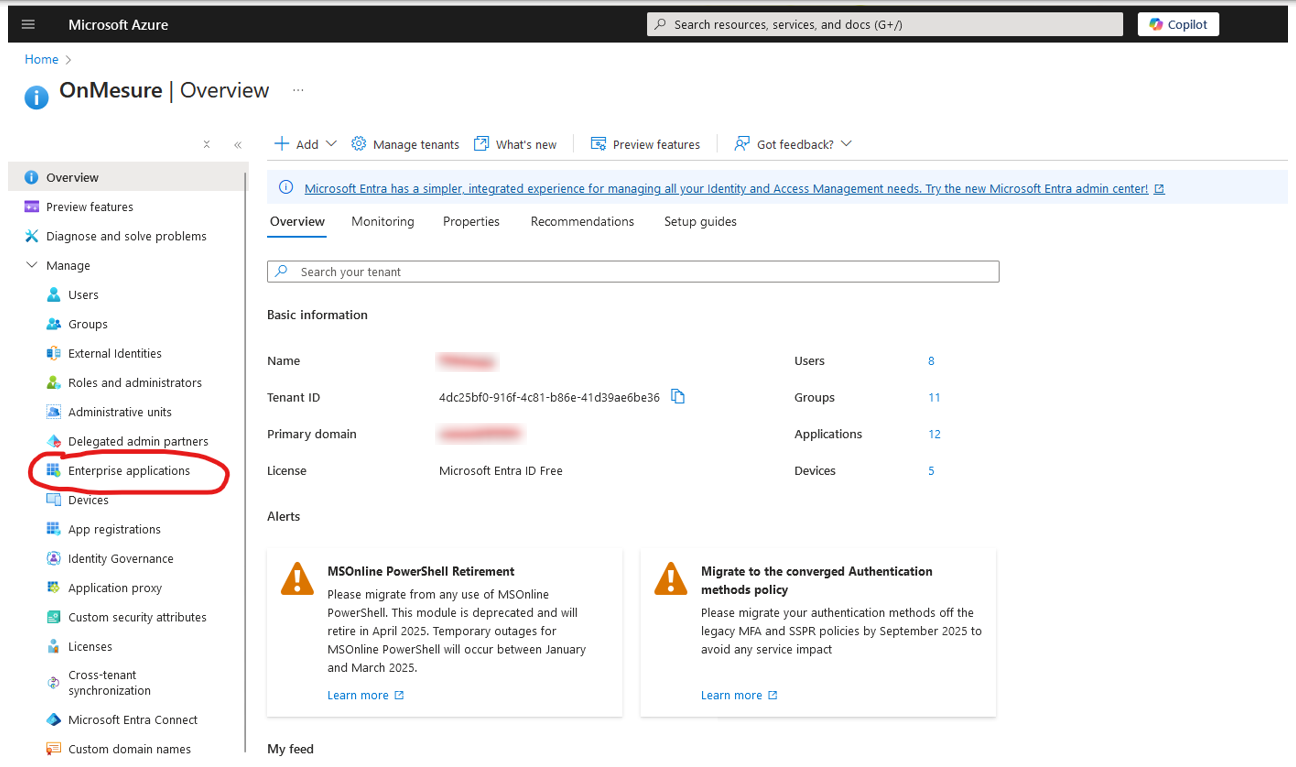Click Delegated admin partners icon
The height and width of the screenshot is (767, 1296).
pos(54,441)
